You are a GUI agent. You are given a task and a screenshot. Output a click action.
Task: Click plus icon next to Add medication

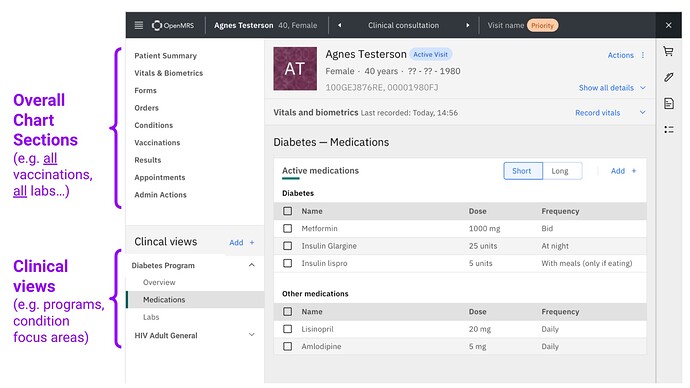coord(634,171)
